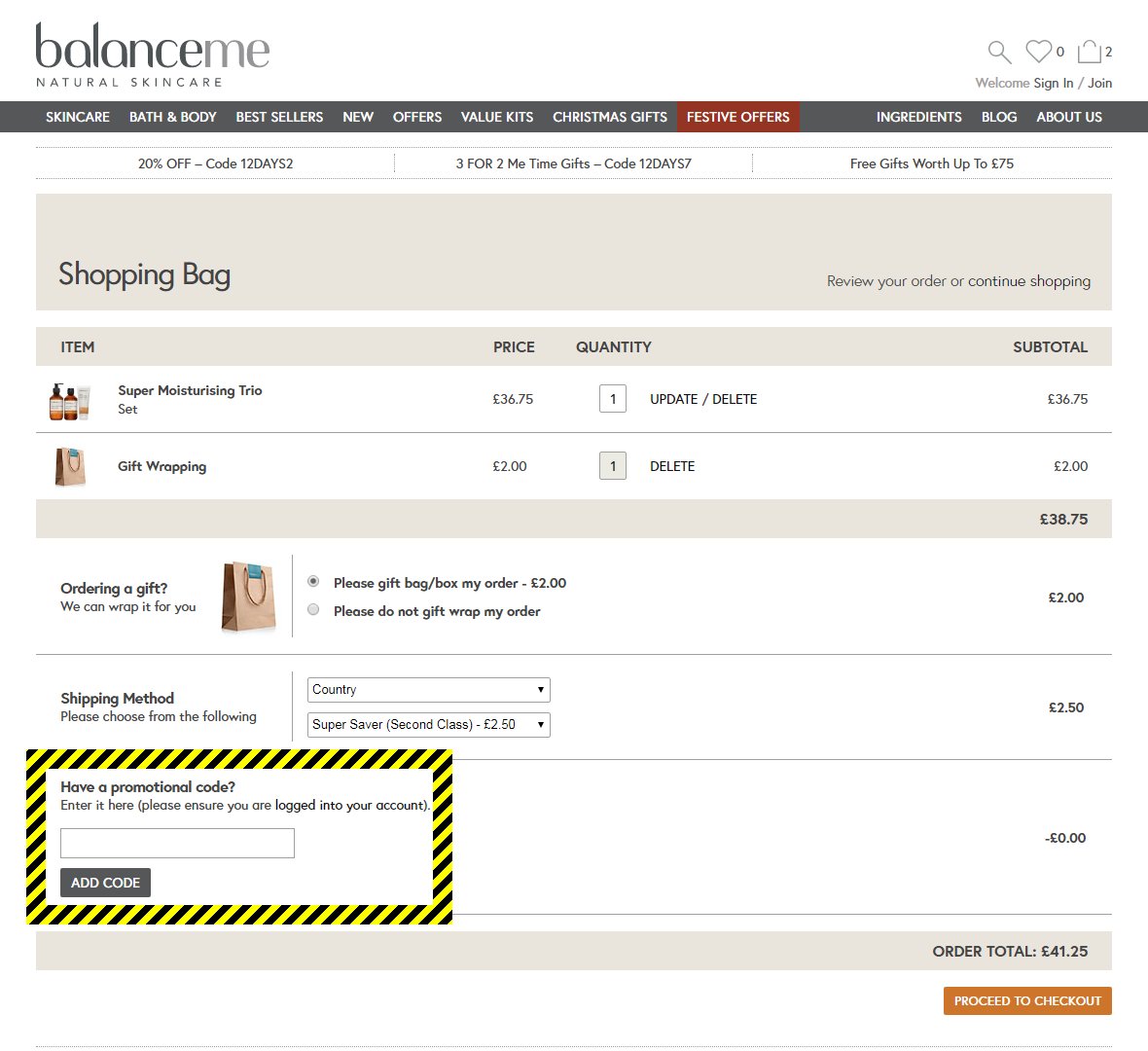
Task: Click the Sign In link
Action: click(x=1053, y=84)
